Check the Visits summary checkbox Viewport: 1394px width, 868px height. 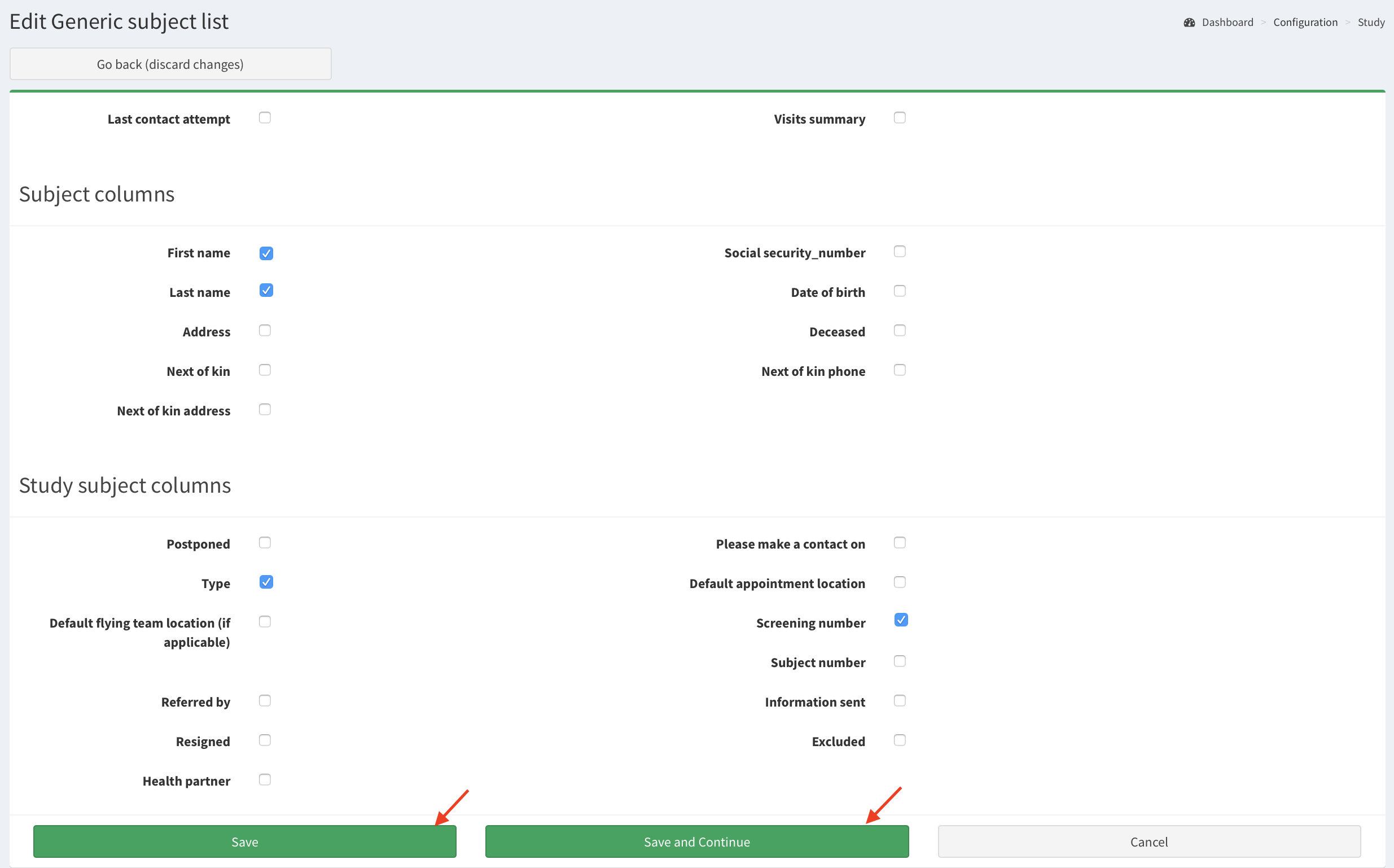click(x=899, y=118)
